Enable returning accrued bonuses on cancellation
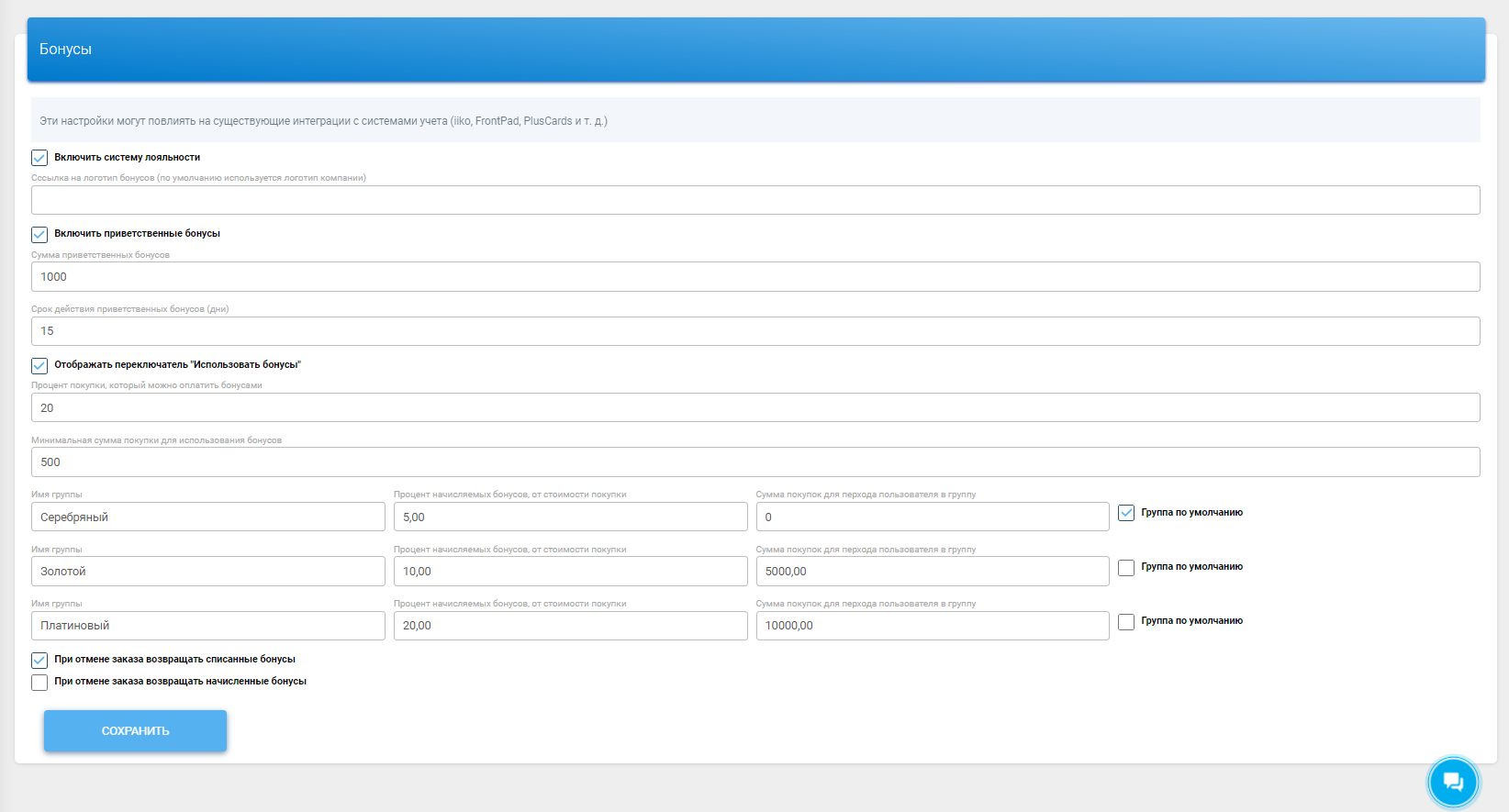The image size is (1509, 812). coord(39,682)
